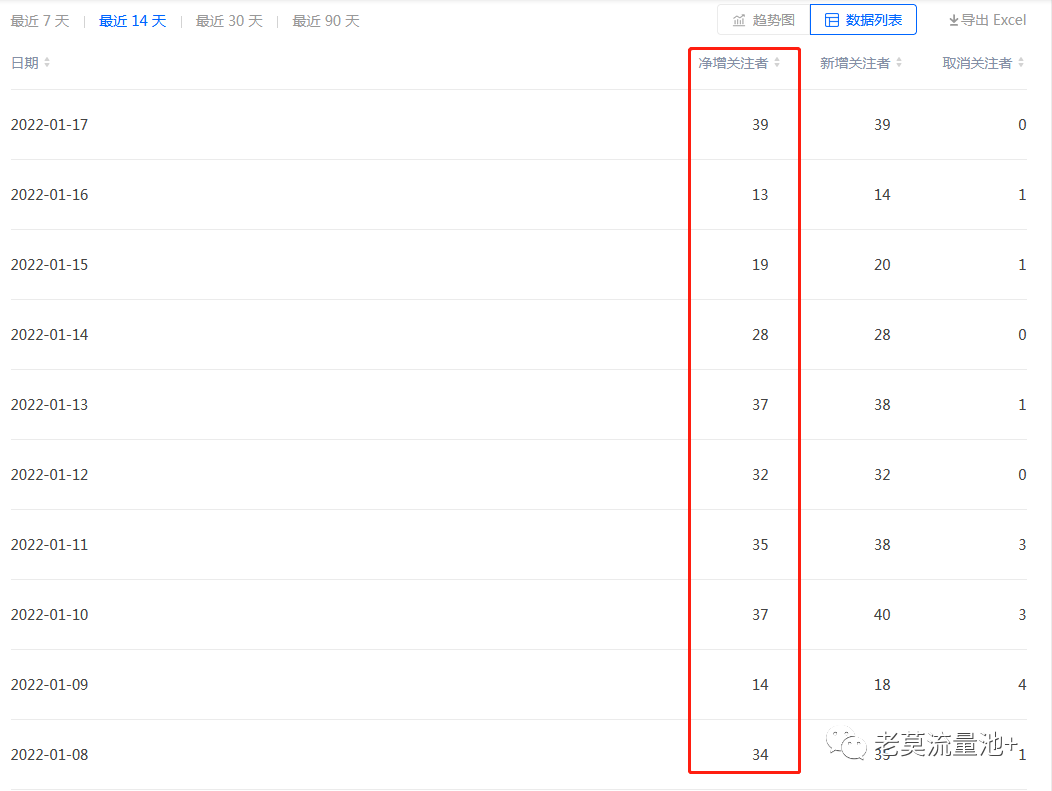1052x791 pixels.
Task: Switch to the 最近 90 天 range
Action: click(325, 21)
